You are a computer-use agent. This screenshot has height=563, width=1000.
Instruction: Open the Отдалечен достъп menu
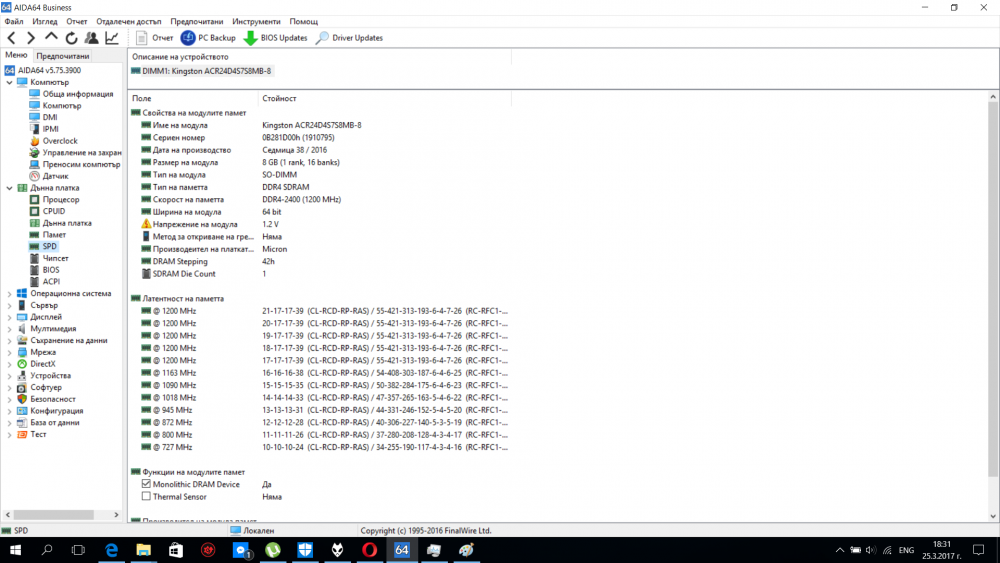(129, 22)
